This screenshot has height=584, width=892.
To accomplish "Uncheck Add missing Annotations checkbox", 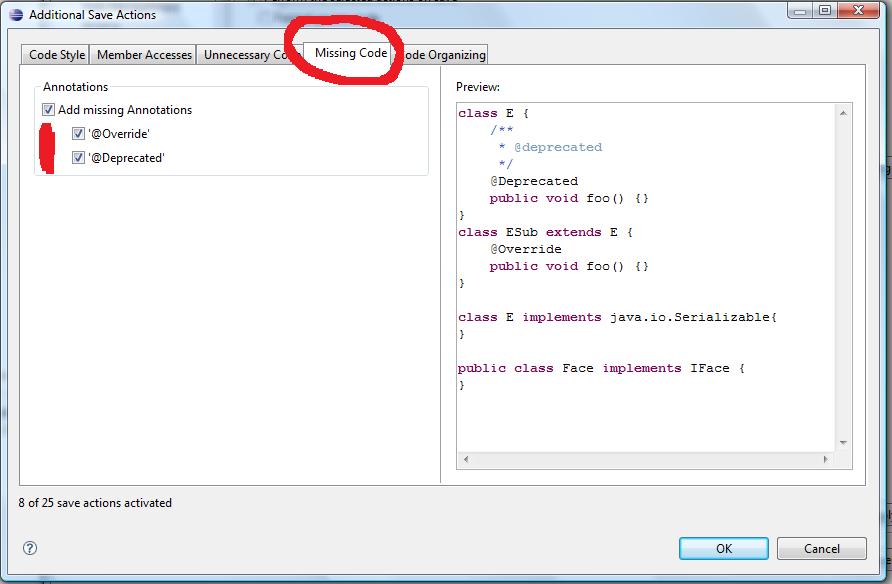I will tap(48, 110).
